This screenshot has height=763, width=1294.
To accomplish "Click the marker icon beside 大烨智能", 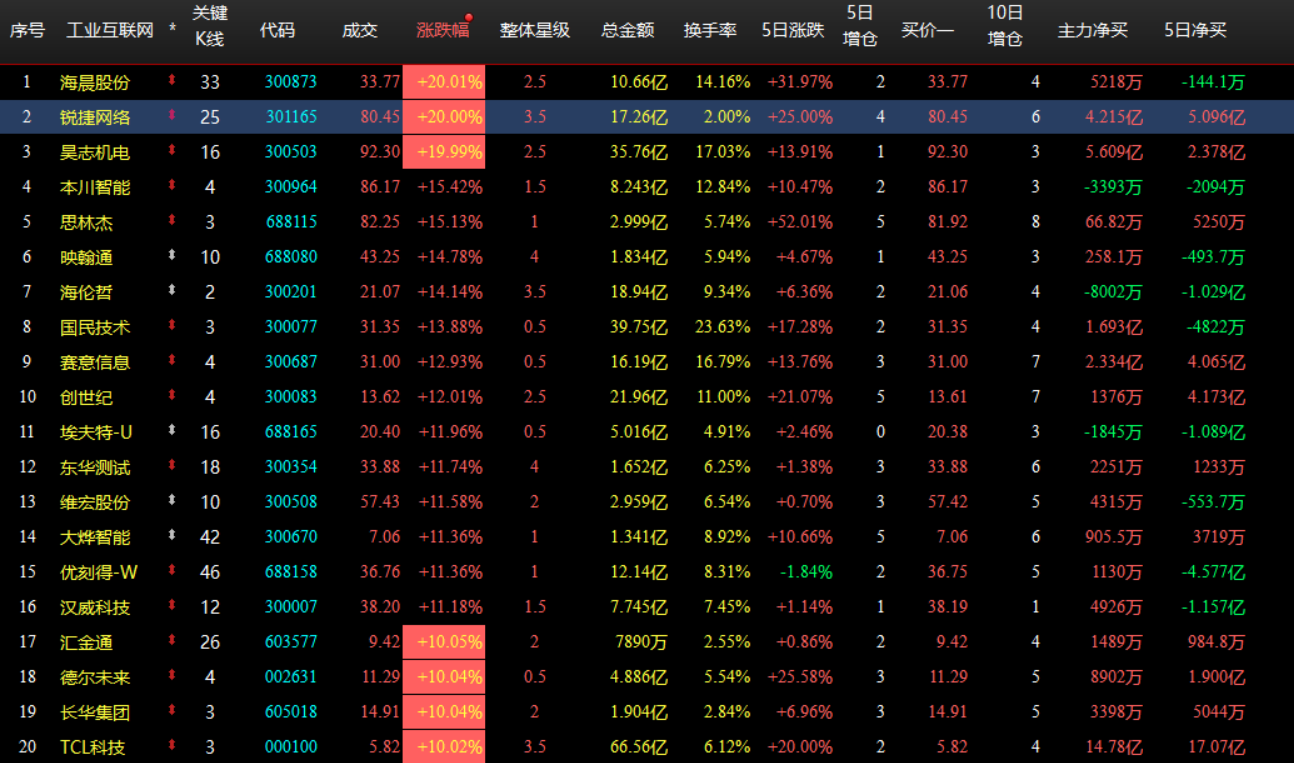I will (172, 536).
